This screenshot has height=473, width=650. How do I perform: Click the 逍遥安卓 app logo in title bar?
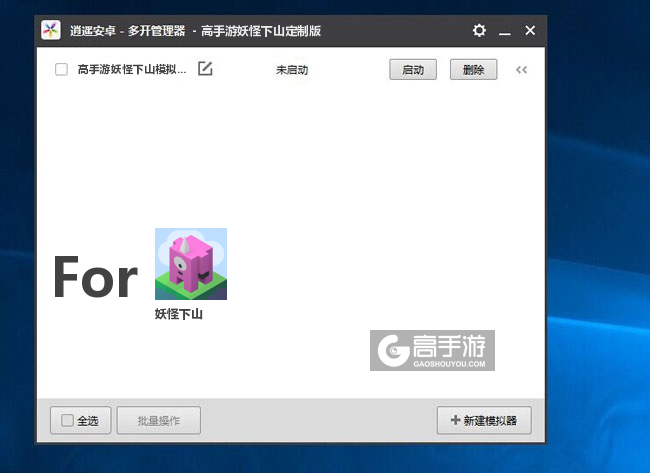point(51,30)
